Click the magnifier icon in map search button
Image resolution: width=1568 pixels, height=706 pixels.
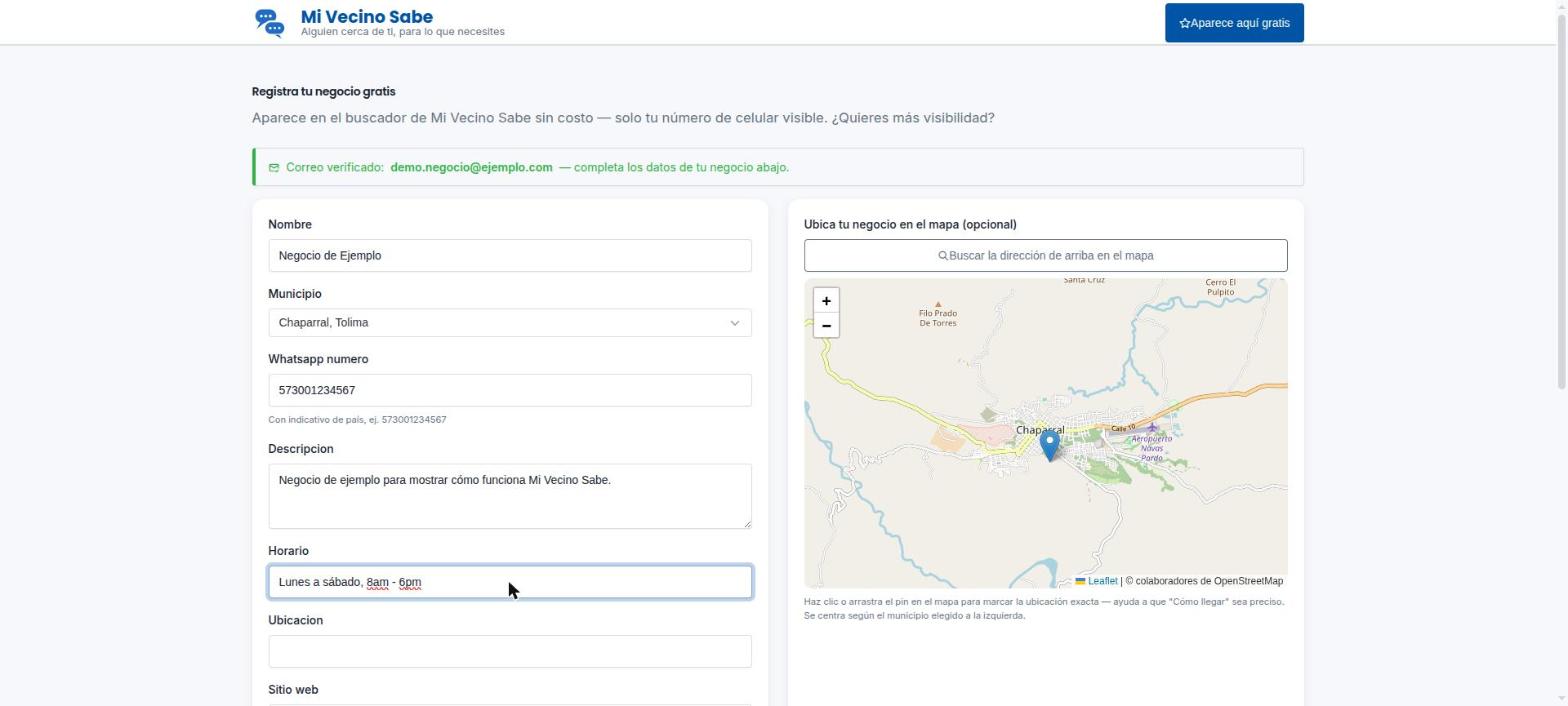pos(943,256)
